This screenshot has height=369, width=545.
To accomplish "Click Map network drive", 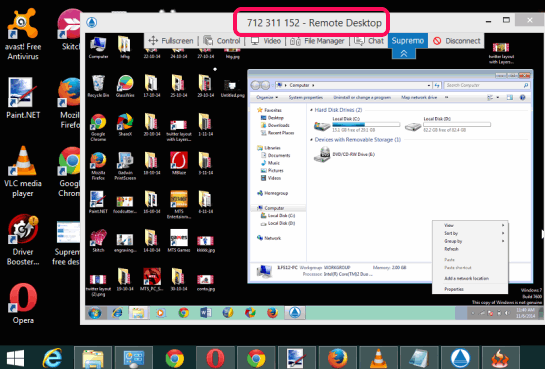I will click(x=419, y=98).
